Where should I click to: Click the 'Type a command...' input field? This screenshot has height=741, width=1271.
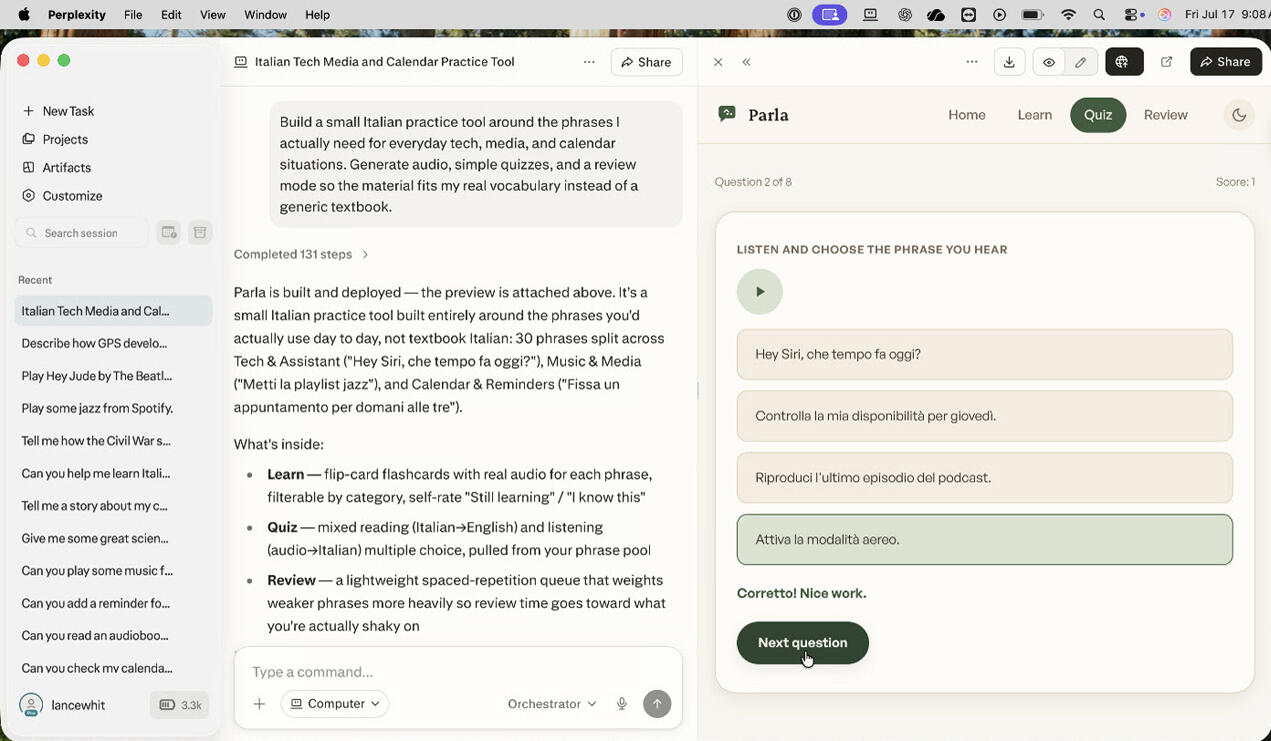pyautogui.click(x=458, y=672)
